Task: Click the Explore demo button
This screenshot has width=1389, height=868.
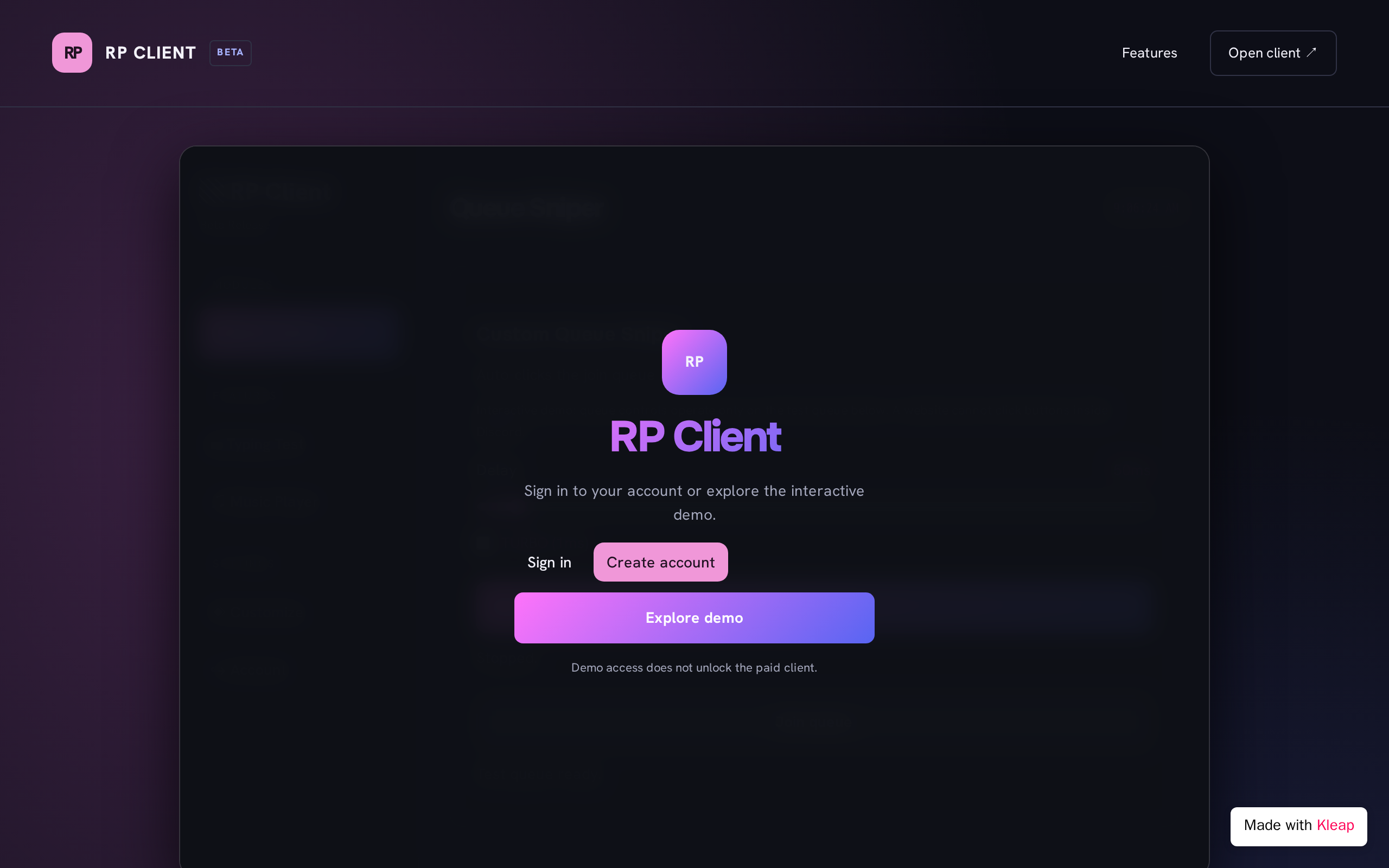Action: tap(694, 618)
